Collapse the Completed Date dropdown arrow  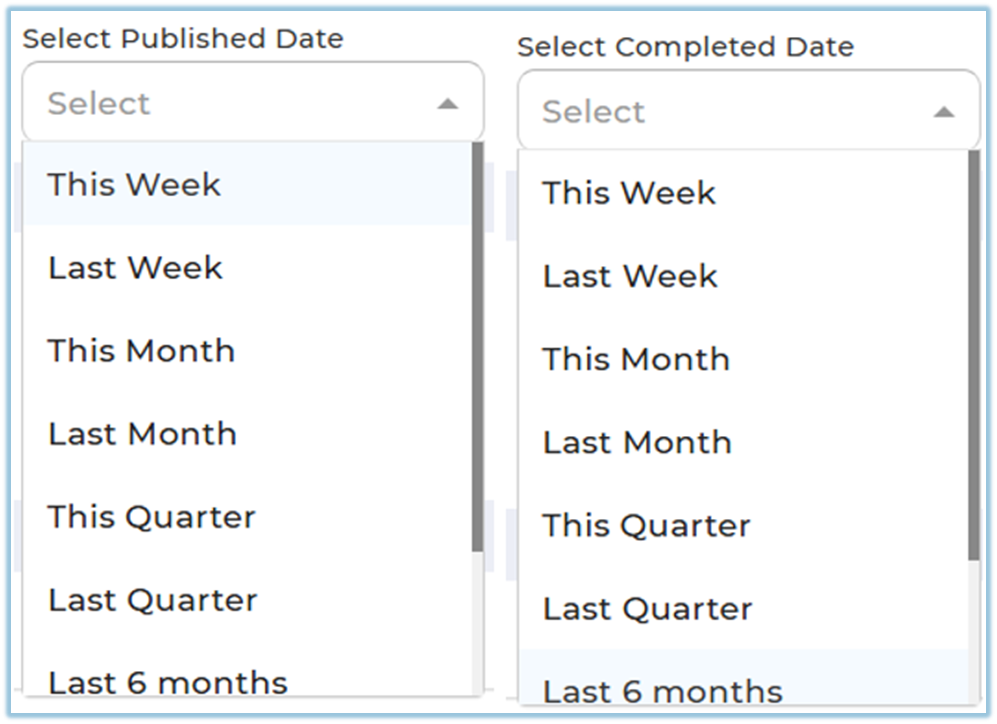(943, 112)
